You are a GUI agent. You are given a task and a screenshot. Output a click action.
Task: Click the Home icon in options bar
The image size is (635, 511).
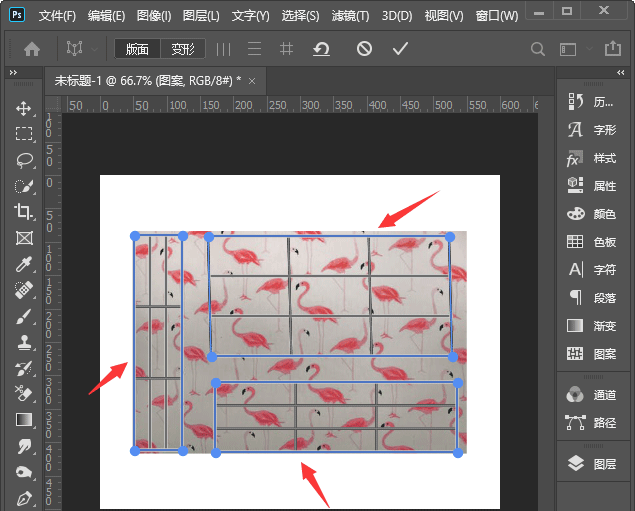point(32,49)
